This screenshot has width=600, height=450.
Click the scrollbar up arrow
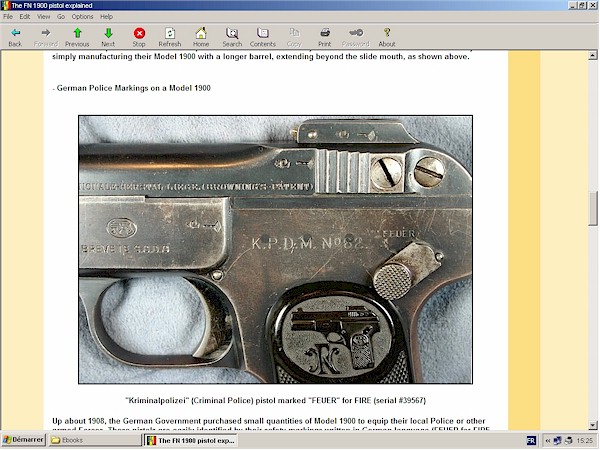[593, 56]
